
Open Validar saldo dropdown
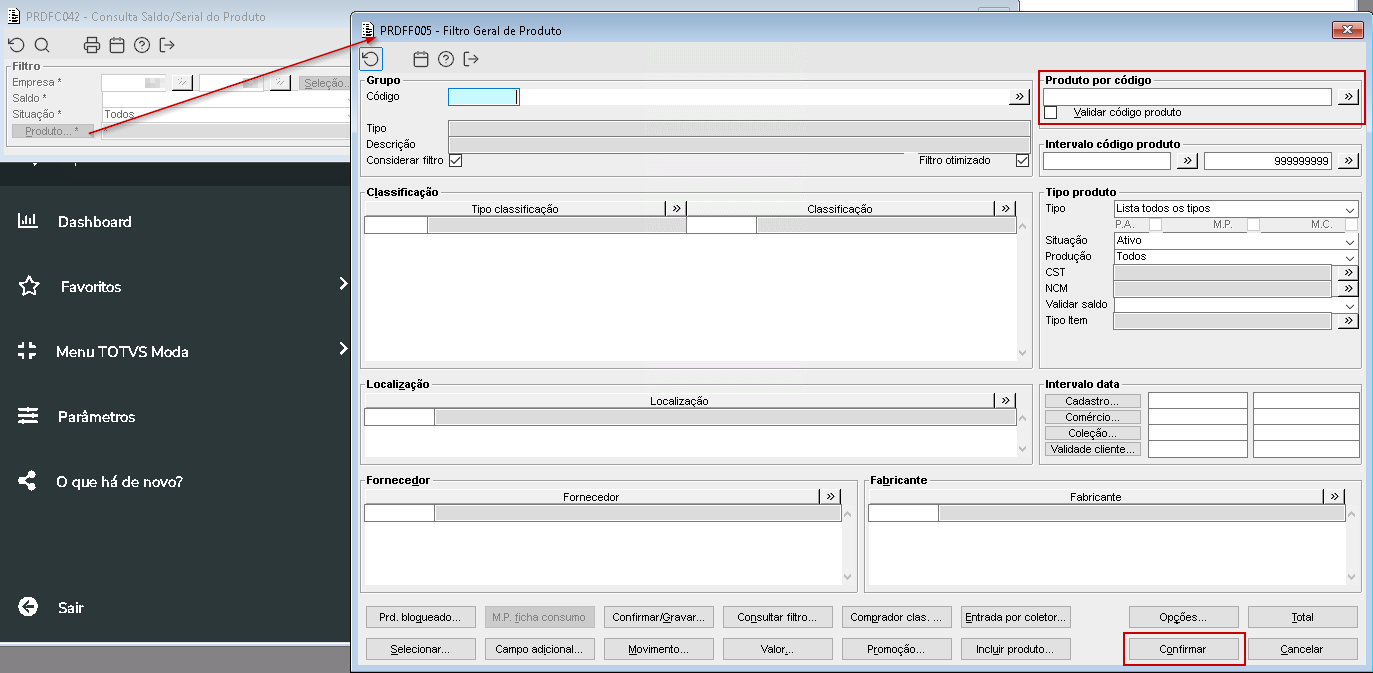point(1236,305)
